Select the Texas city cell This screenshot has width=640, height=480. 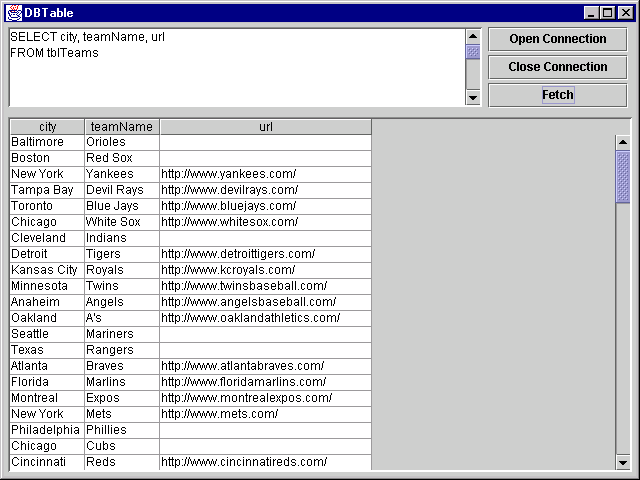[47, 350]
